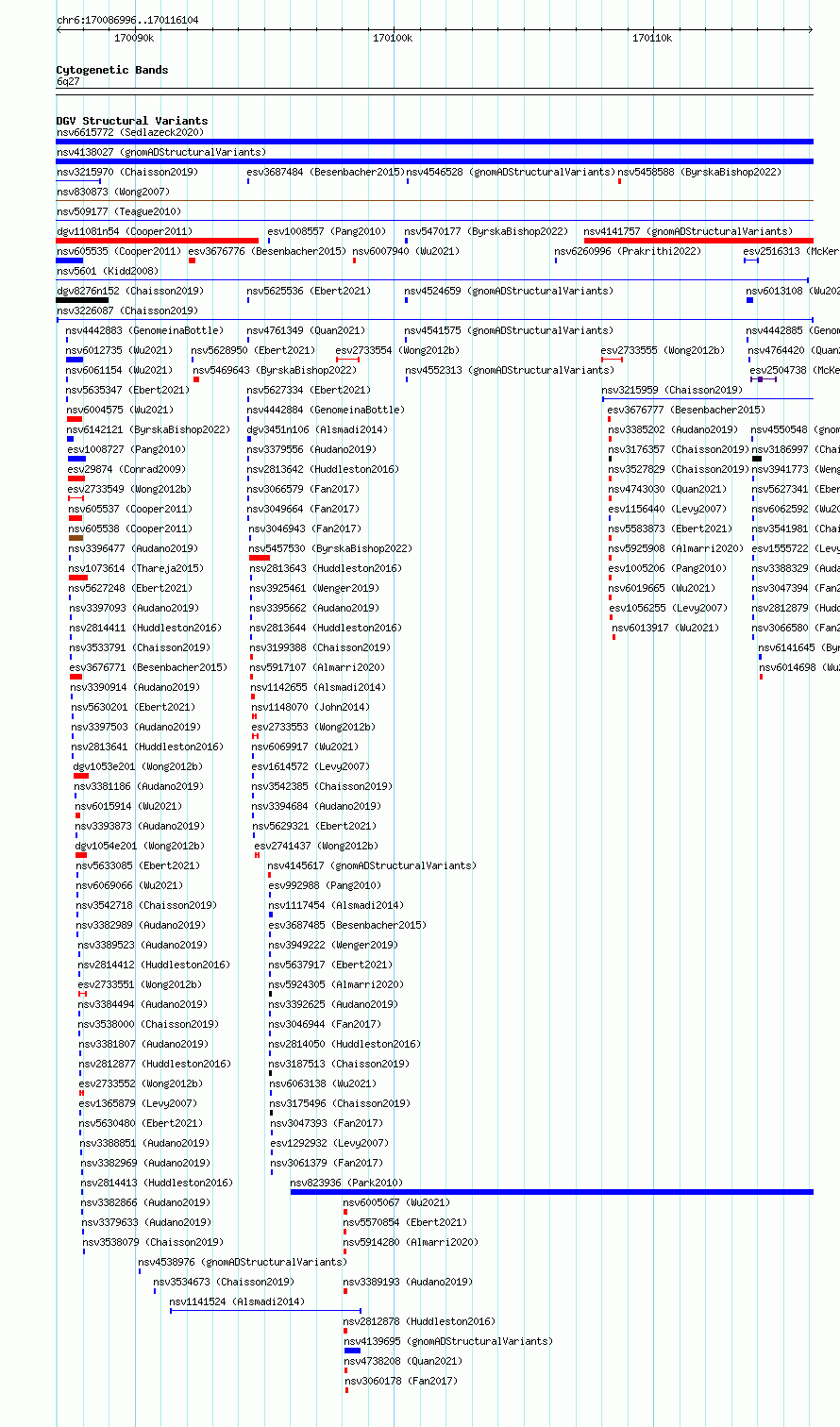Click nsv5601 (Kidd2008) variant label
This screenshot has height=1427, width=840.
(x=108, y=272)
